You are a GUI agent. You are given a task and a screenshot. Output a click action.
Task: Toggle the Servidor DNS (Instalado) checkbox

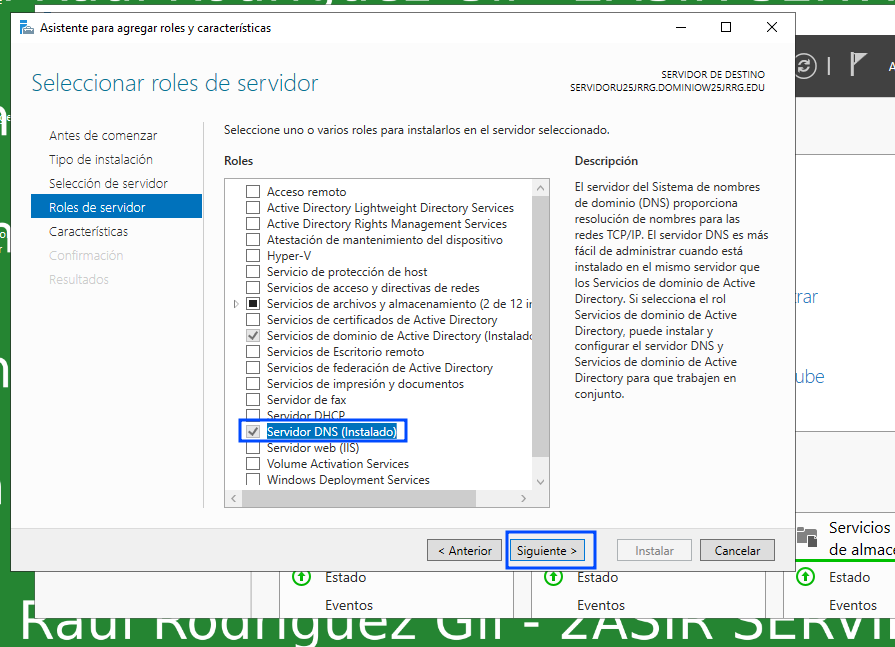pyautogui.click(x=253, y=432)
